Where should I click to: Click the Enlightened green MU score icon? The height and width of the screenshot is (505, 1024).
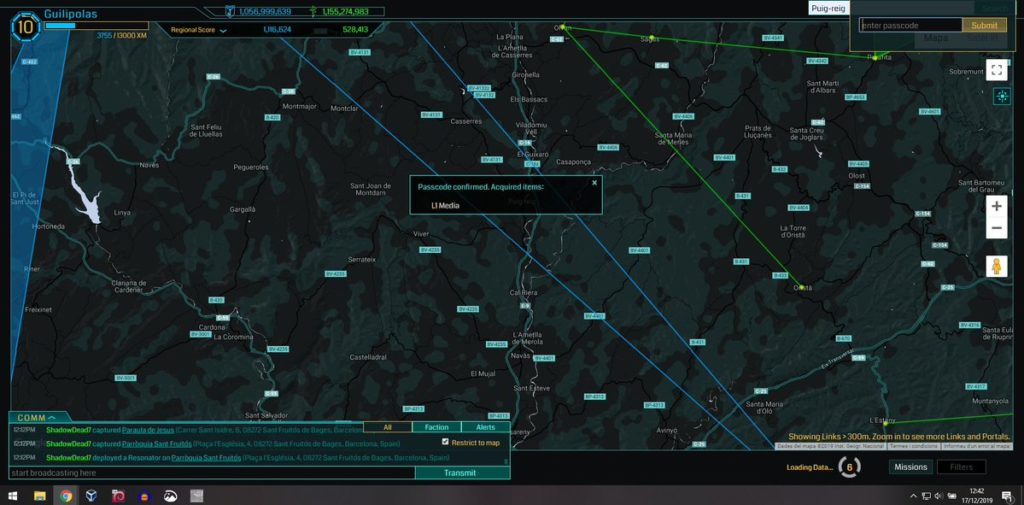(x=312, y=11)
